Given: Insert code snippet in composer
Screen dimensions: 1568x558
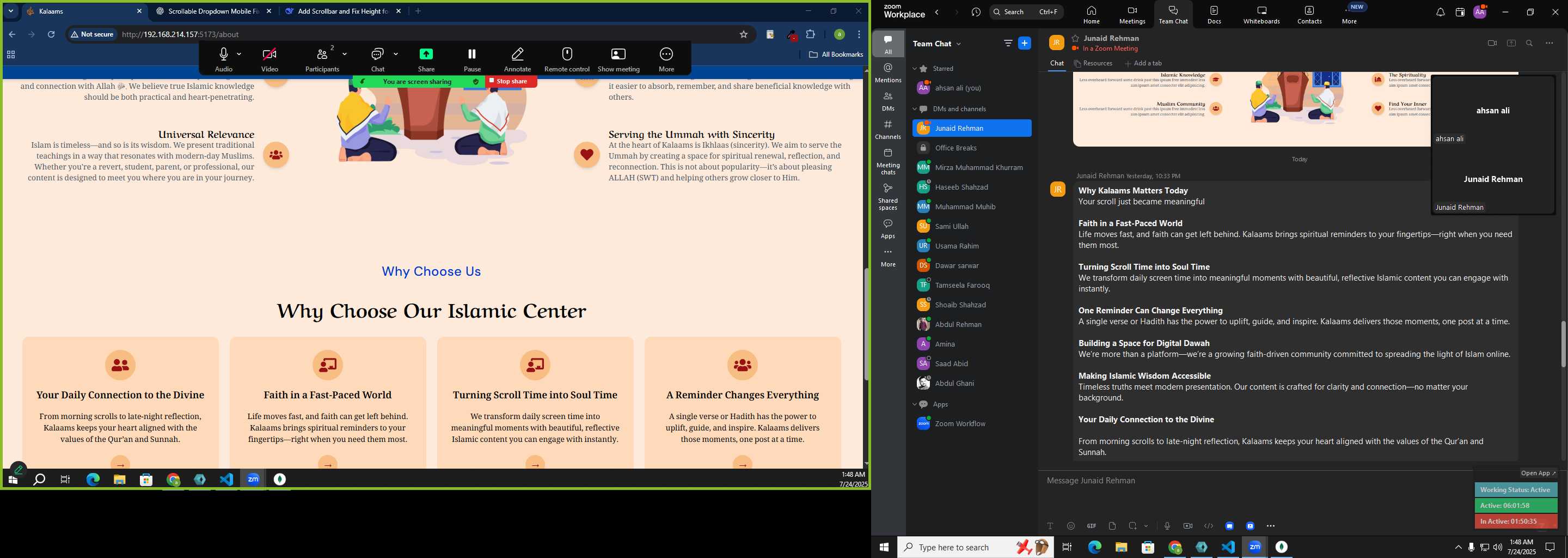Looking at the screenshot, I should (x=1208, y=526).
